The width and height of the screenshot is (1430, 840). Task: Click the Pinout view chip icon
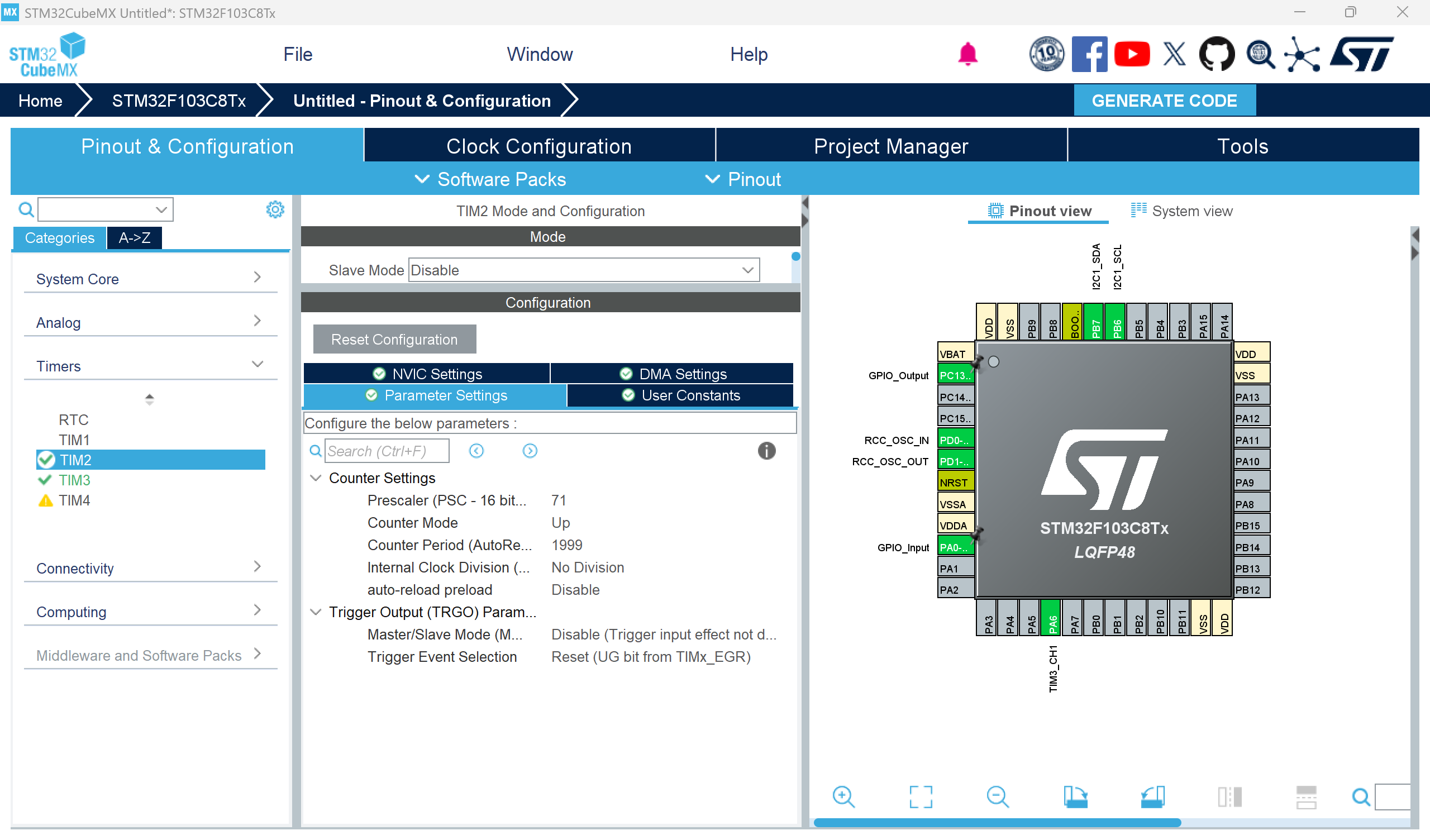pos(995,211)
